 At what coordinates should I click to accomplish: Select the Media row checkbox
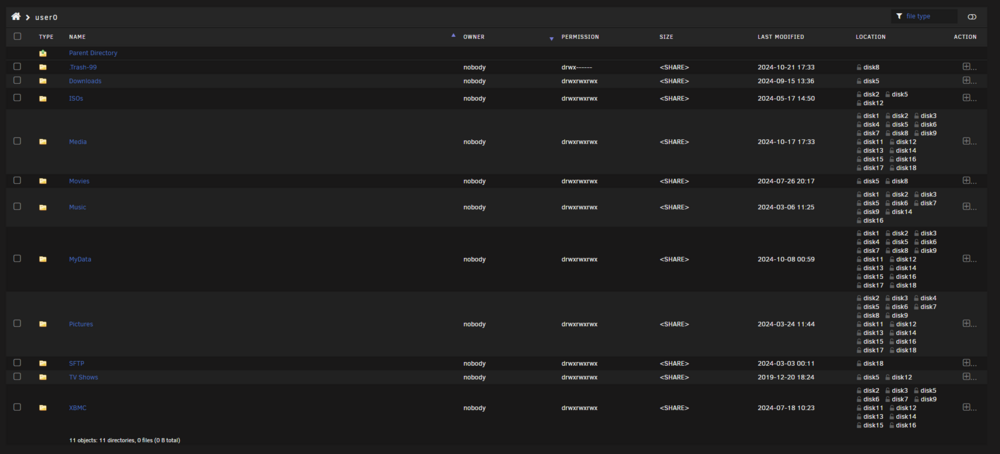coord(17,141)
